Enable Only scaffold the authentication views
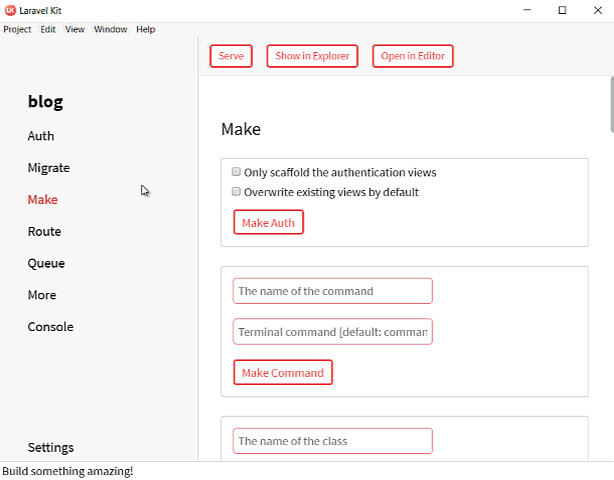Screen dimensions: 614x480 click(x=236, y=171)
